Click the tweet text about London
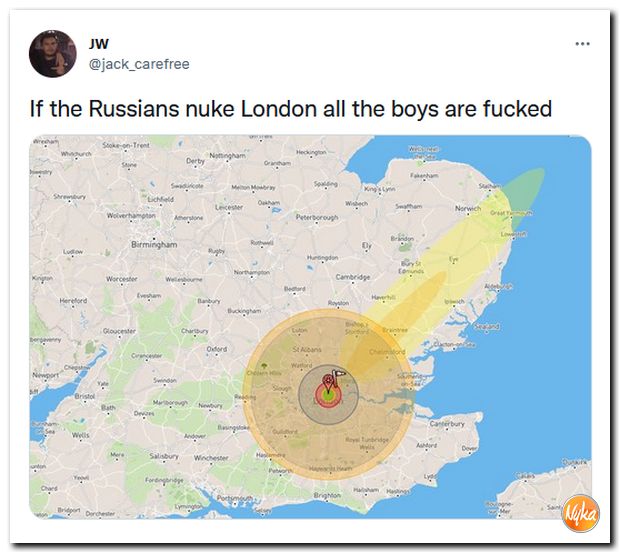Viewport: 621px width, 554px height. coord(291,109)
